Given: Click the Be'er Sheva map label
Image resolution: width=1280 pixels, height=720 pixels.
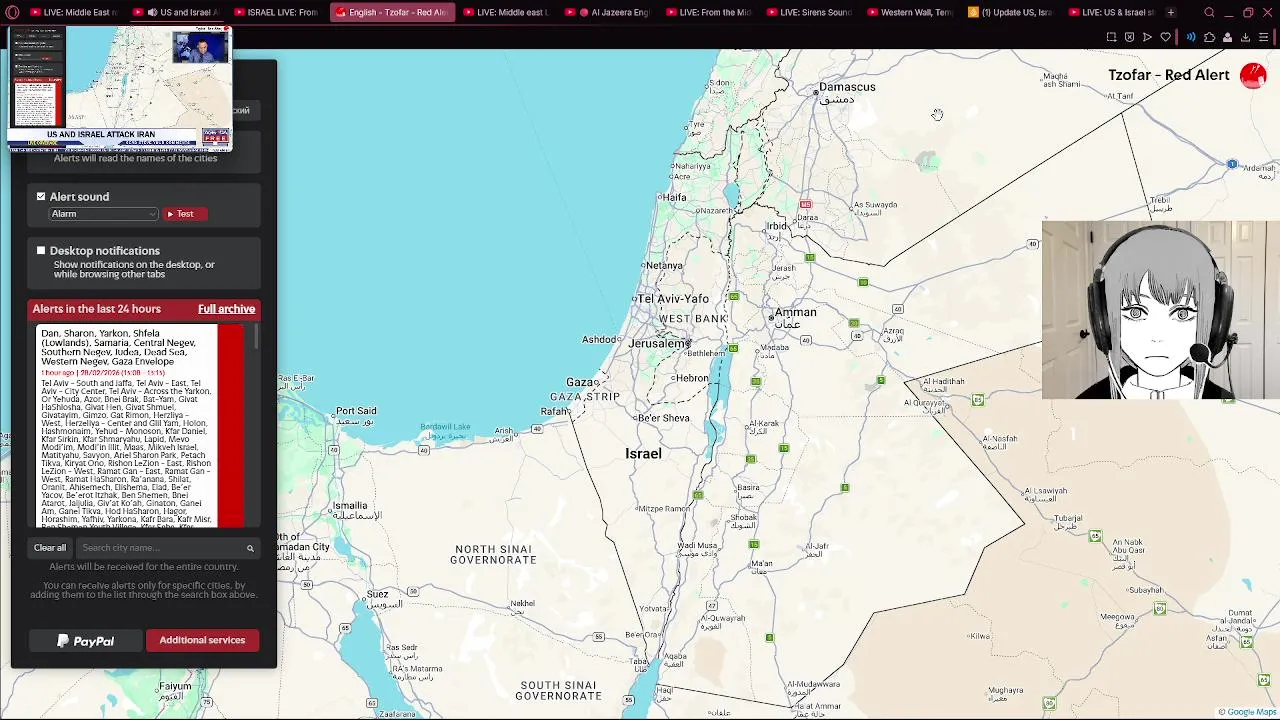Looking at the screenshot, I should pyautogui.click(x=663, y=418).
